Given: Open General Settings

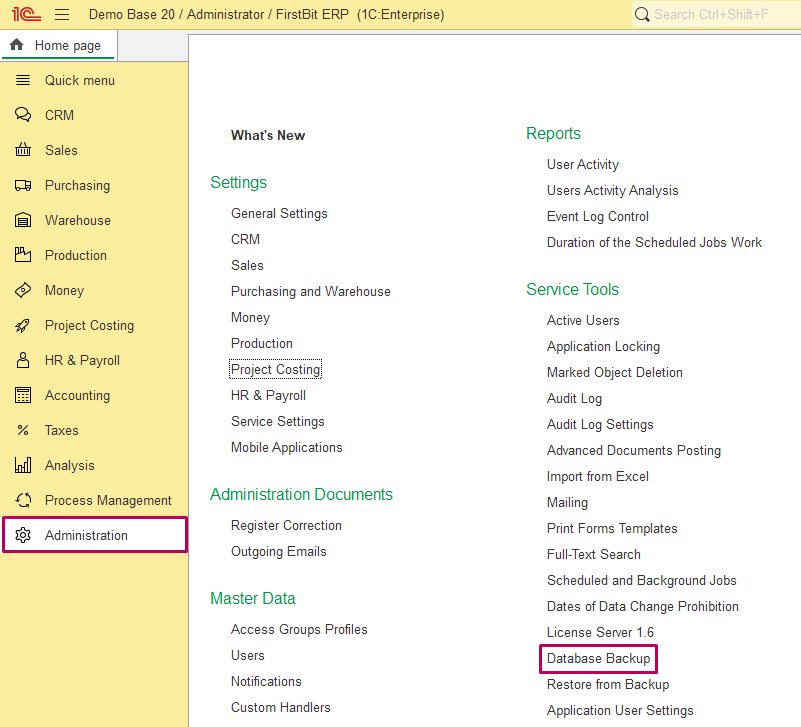Looking at the screenshot, I should click(x=279, y=213).
